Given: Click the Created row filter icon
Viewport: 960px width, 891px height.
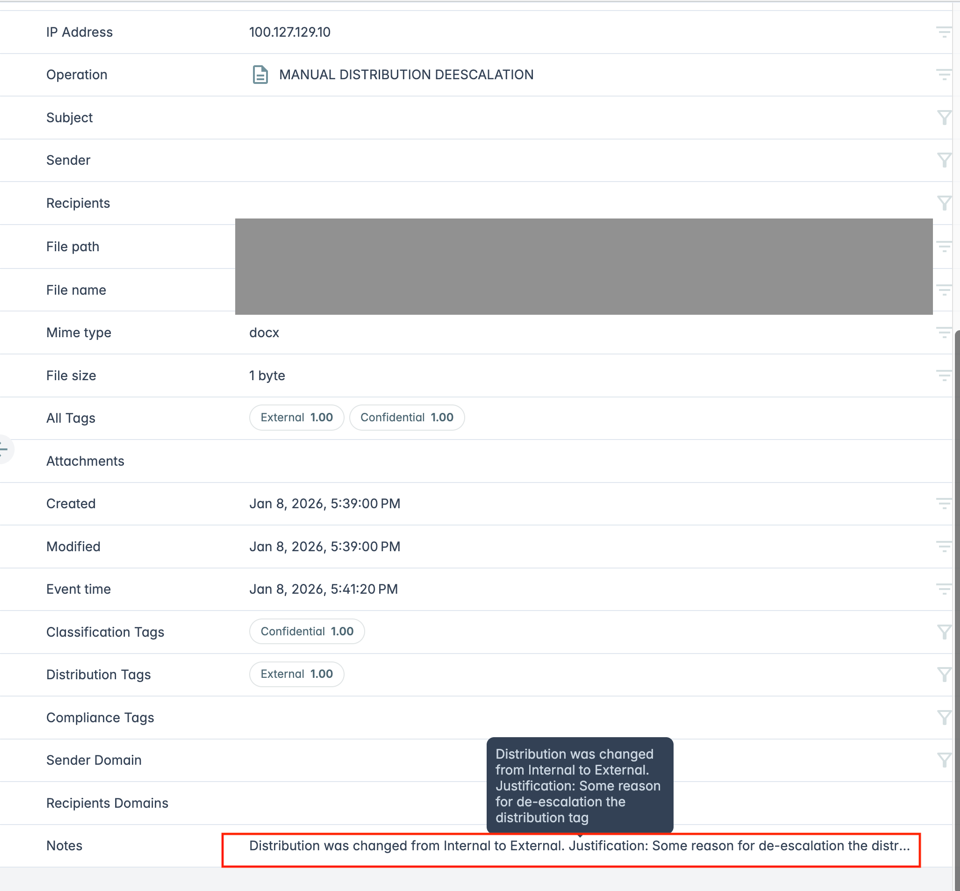Looking at the screenshot, I should click(x=943, y=504).
